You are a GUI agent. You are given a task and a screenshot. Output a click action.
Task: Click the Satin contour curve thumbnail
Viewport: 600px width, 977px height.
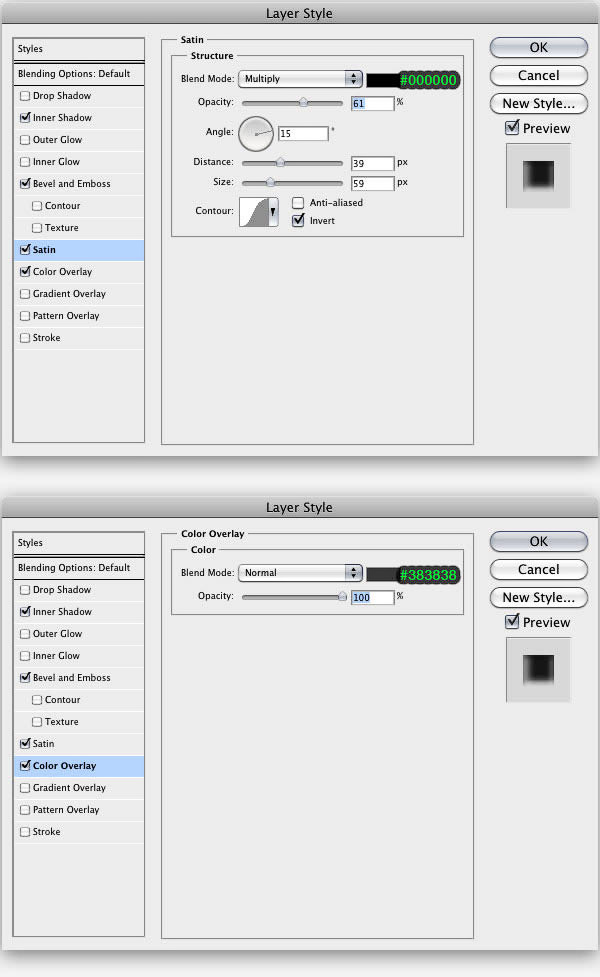(254, 212)
